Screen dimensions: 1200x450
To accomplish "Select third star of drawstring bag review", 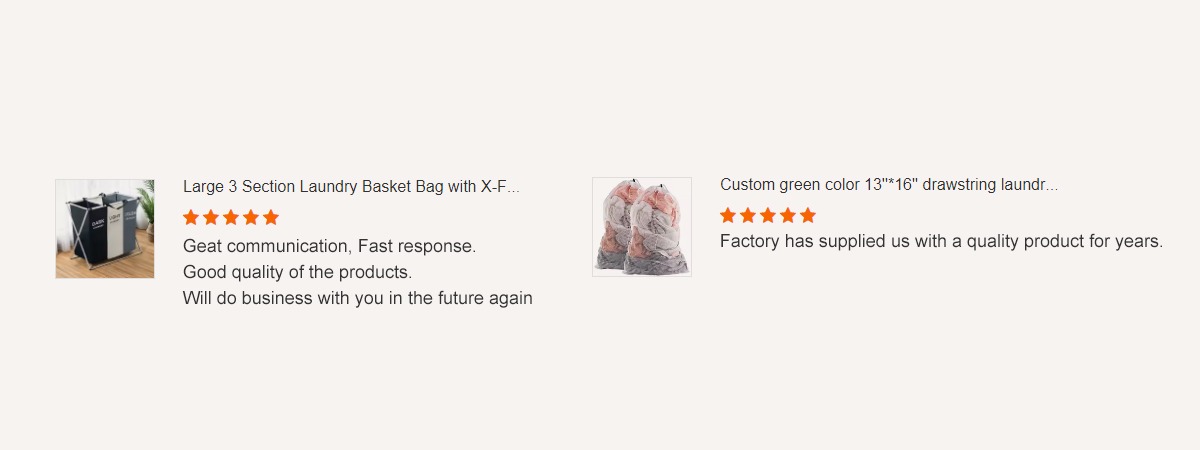I will [x=768, y=215].
